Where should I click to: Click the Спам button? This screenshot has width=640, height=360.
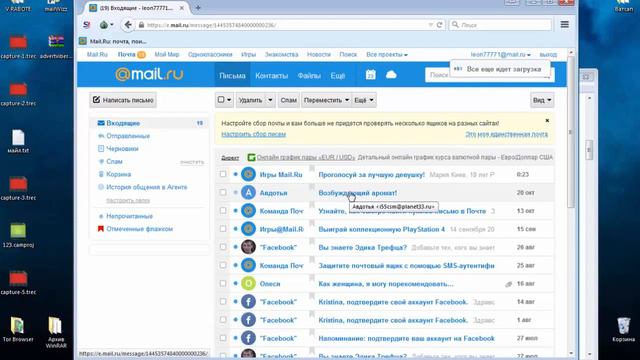[x=288, y=100]
